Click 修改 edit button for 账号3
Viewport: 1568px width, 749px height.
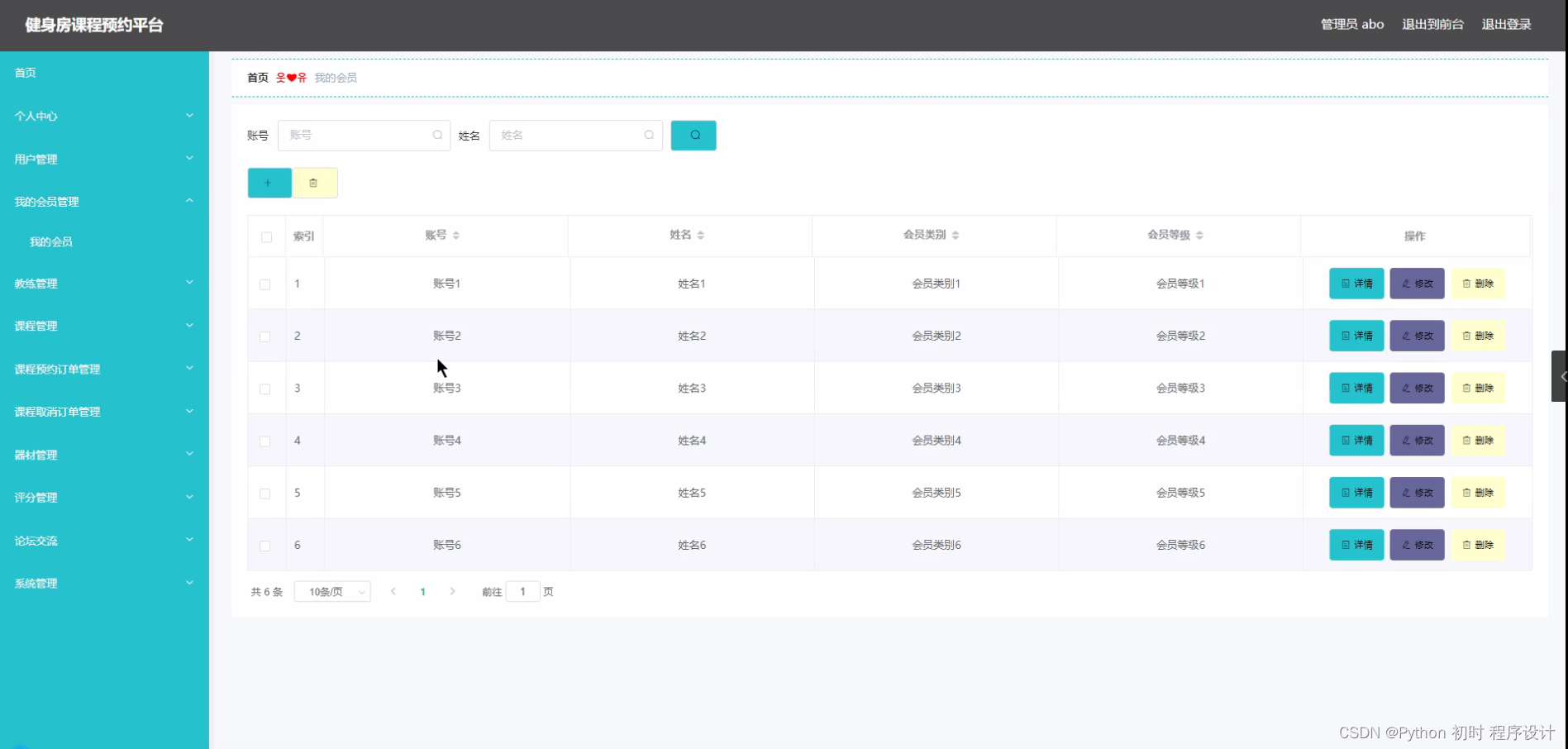click(1417, 388)
